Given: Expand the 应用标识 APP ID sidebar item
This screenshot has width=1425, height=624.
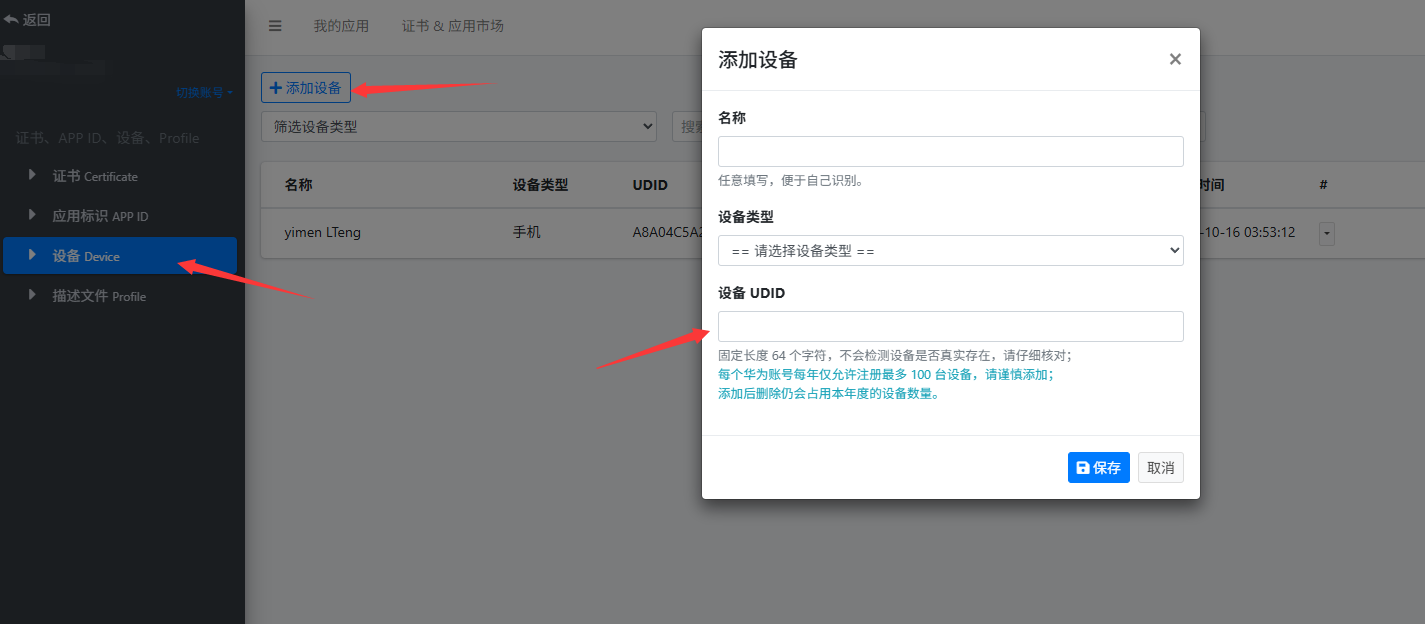Looking at the screenshot, I should pos(120,216).
